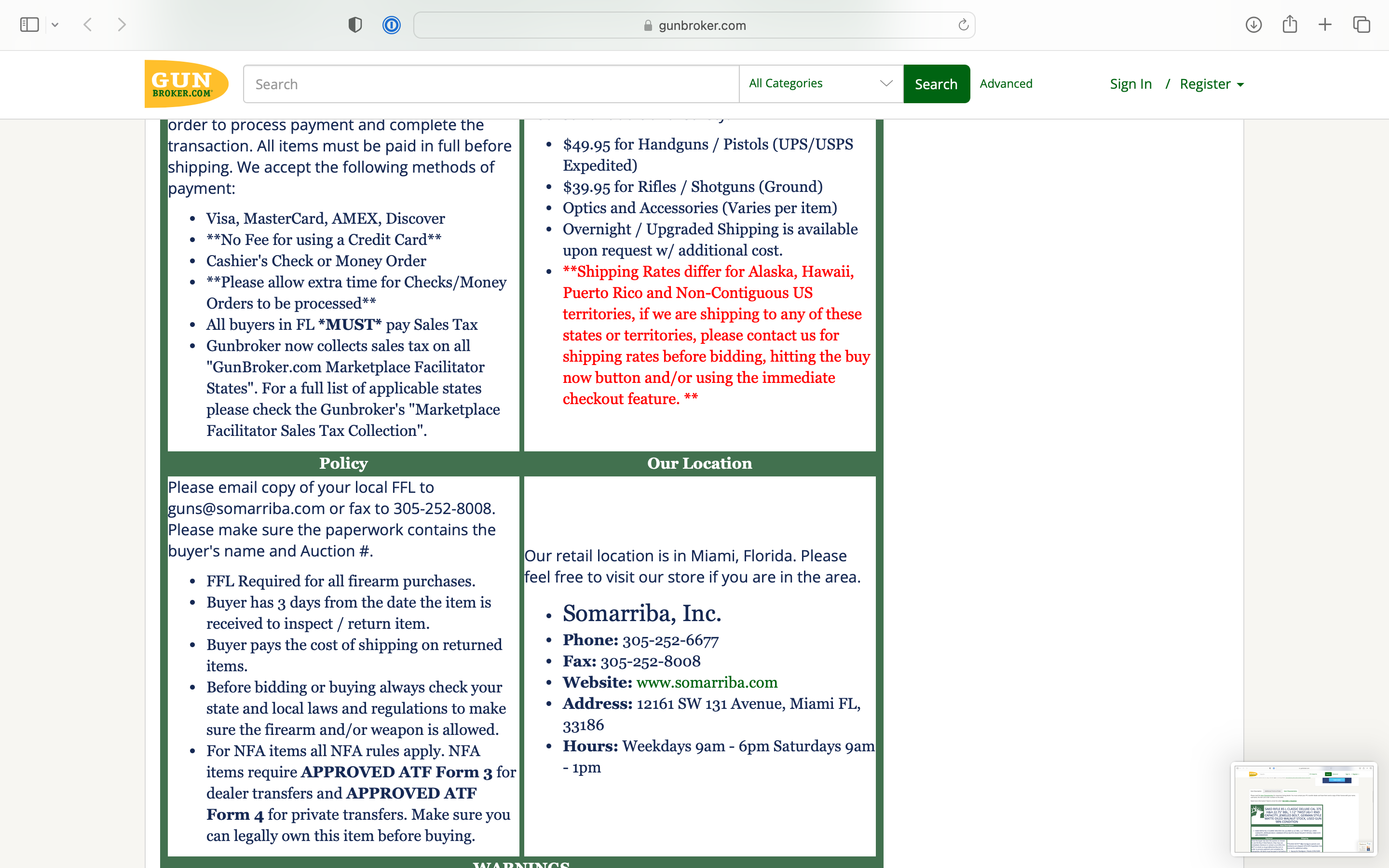The width and height of the screenshot is (1389, 868).
Task: Open the Advanced search link
Action: pos(1006,84)
